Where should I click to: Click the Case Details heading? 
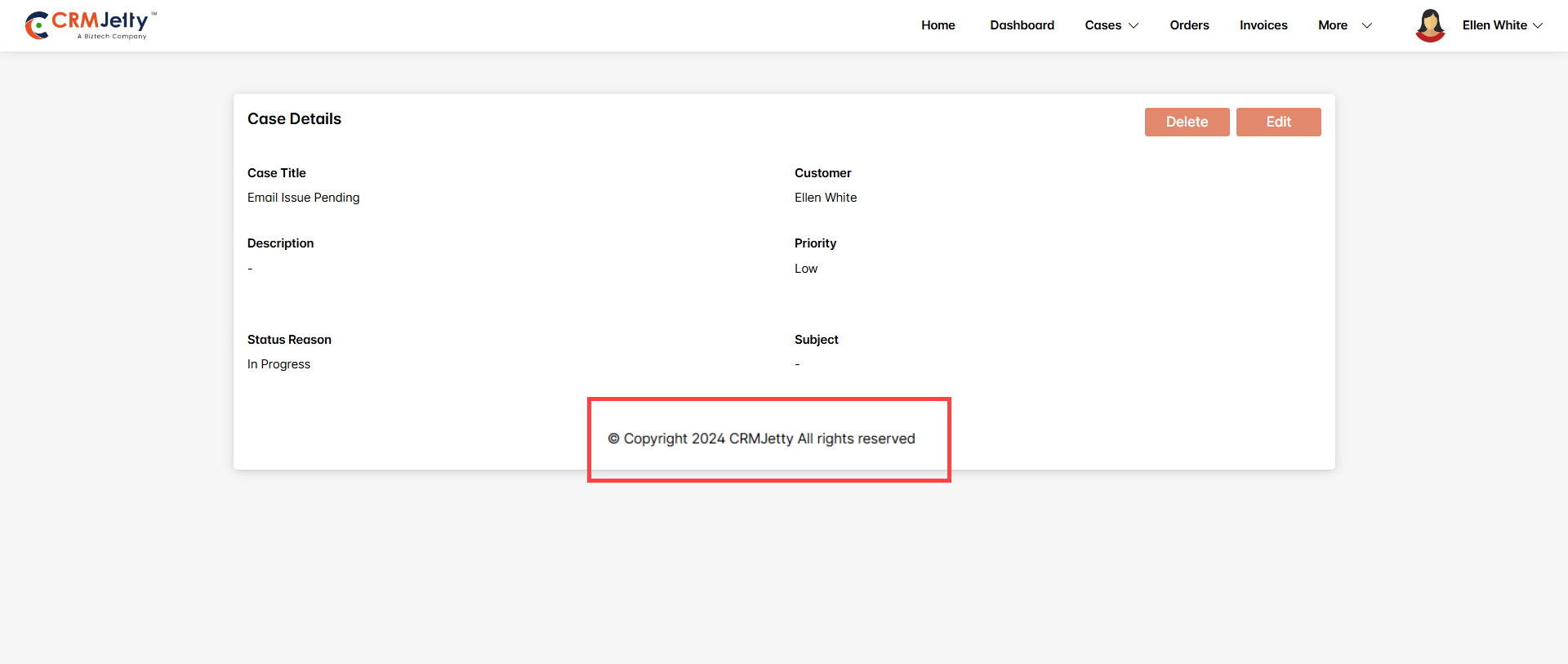click(294, 119)
